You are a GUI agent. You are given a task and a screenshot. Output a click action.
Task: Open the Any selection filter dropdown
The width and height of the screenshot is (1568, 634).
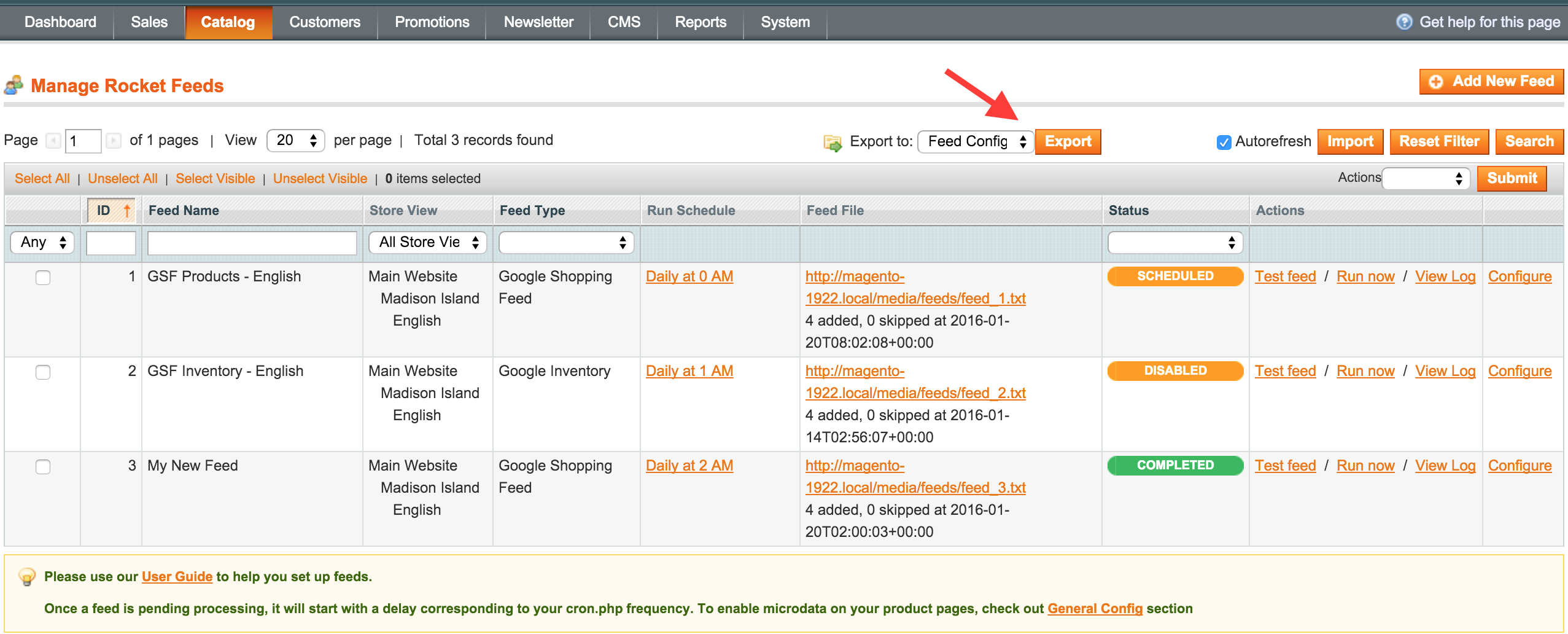coord(42,243)
